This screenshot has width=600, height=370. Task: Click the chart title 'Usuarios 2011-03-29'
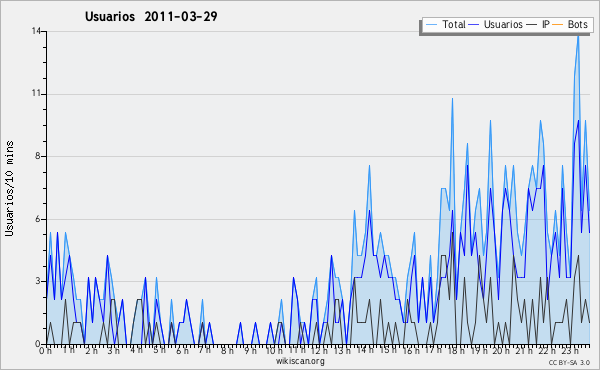point(151,16)
